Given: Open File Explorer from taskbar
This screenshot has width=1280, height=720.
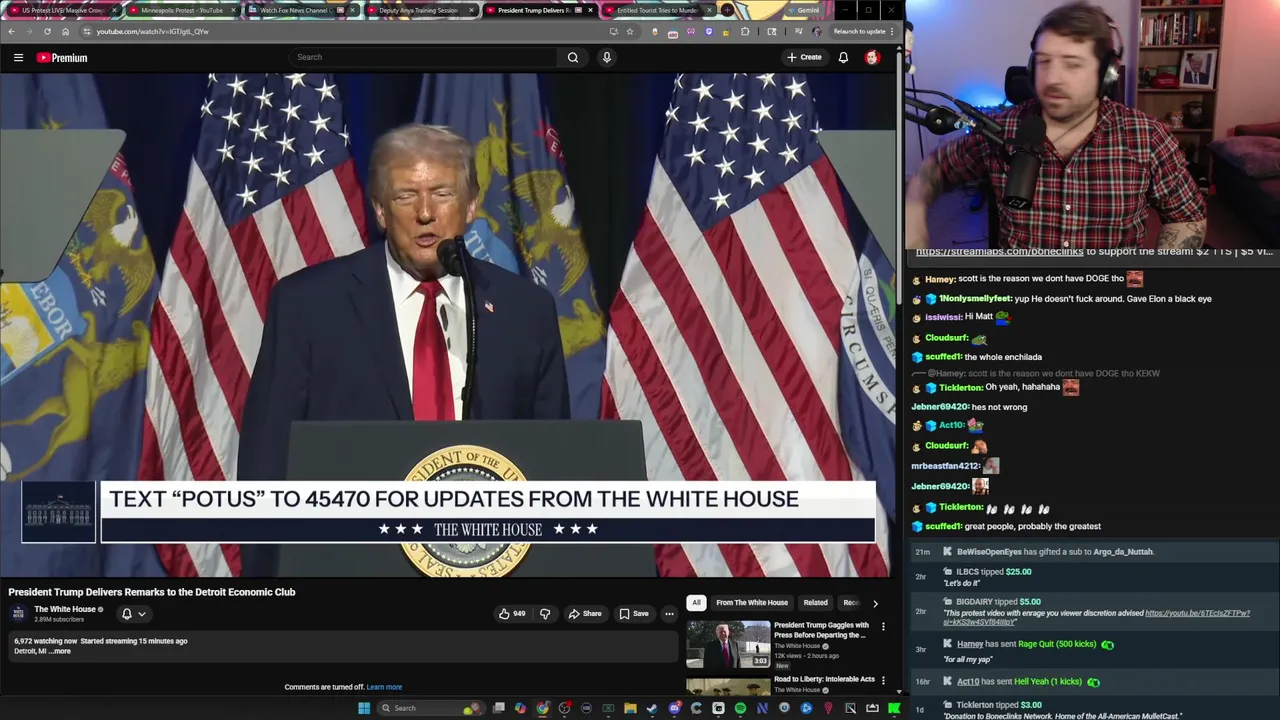Looking at the screenshot, I should [630, 708].
